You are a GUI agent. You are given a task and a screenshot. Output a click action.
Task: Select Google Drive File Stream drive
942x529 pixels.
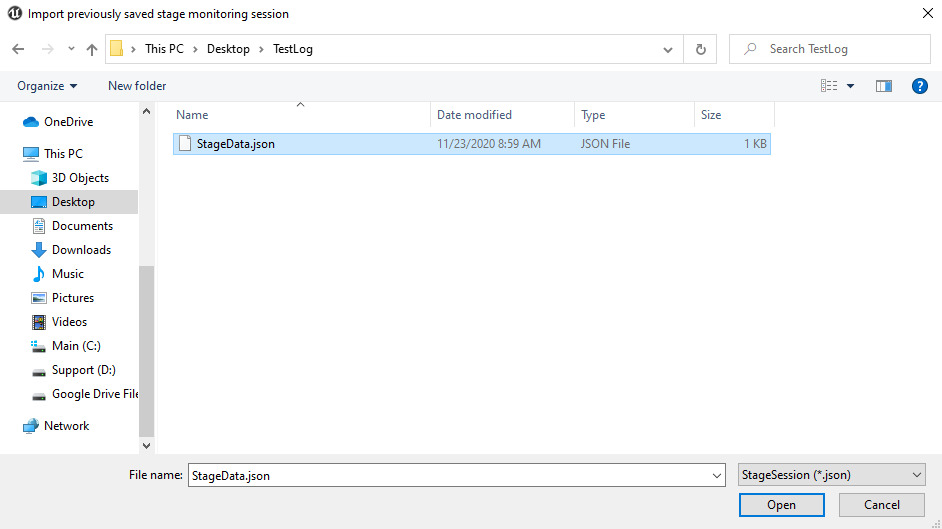tap(95, 394)
